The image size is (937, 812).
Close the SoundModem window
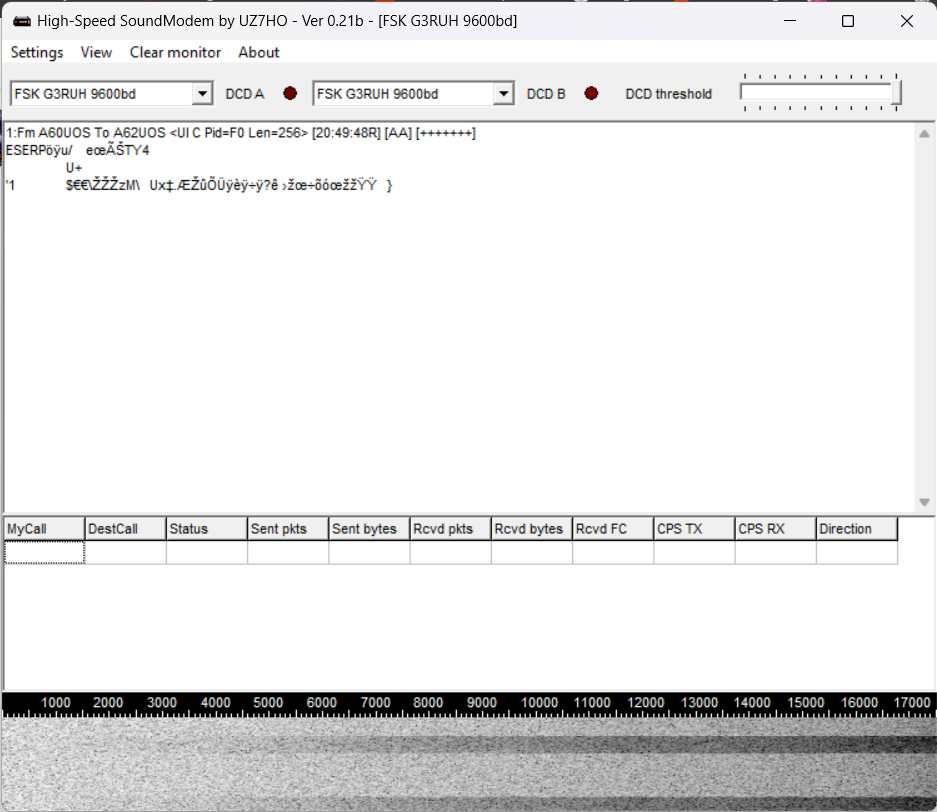pyautogui.click(x=907, y=21)
